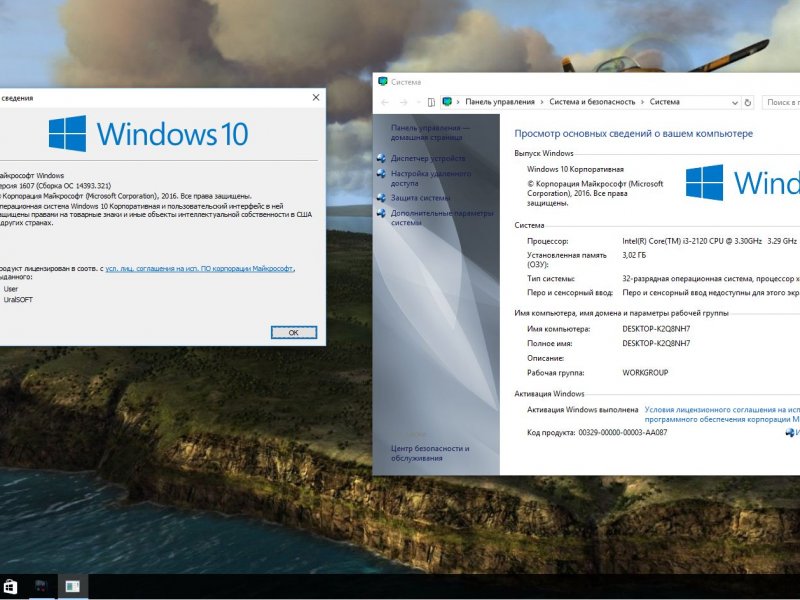Open Настройка удаленного доступа link
The width and height of the screenshot is (800, 600).
(431, 178)
